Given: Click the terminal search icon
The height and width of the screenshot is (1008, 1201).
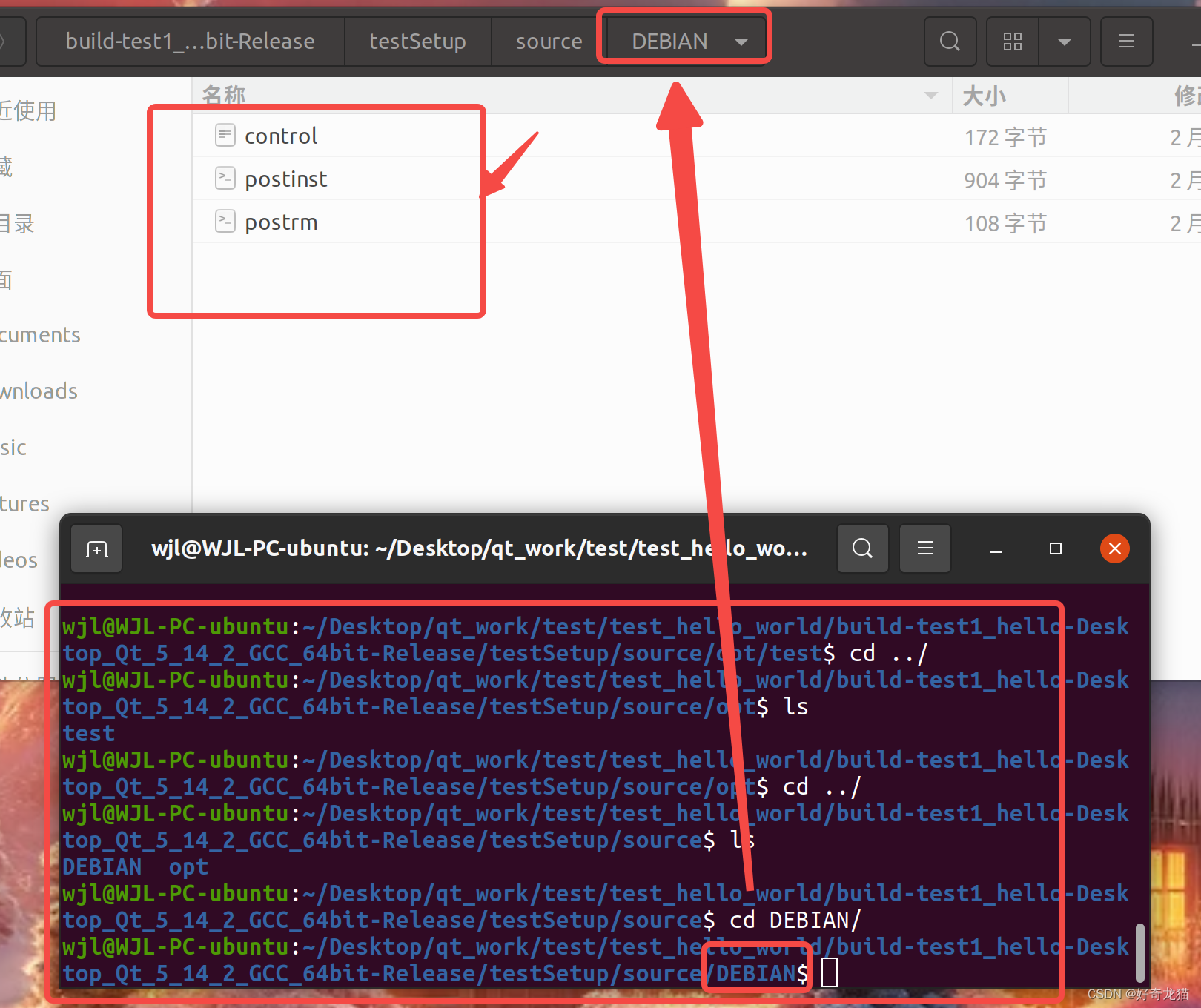Looking at the screenshot, I should 862,548.
